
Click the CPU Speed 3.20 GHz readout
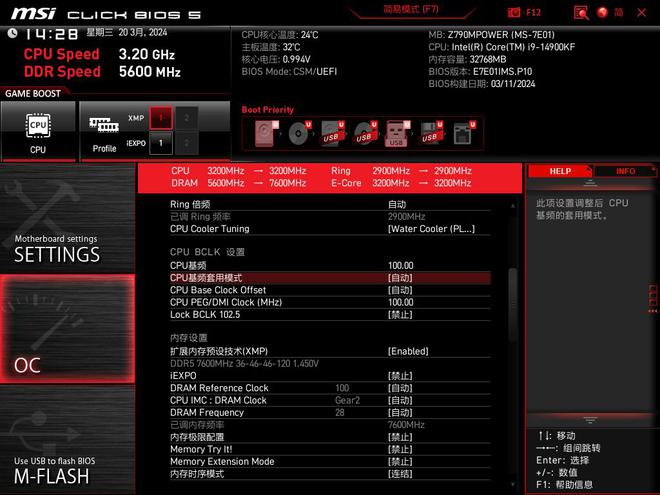point(99,54)
